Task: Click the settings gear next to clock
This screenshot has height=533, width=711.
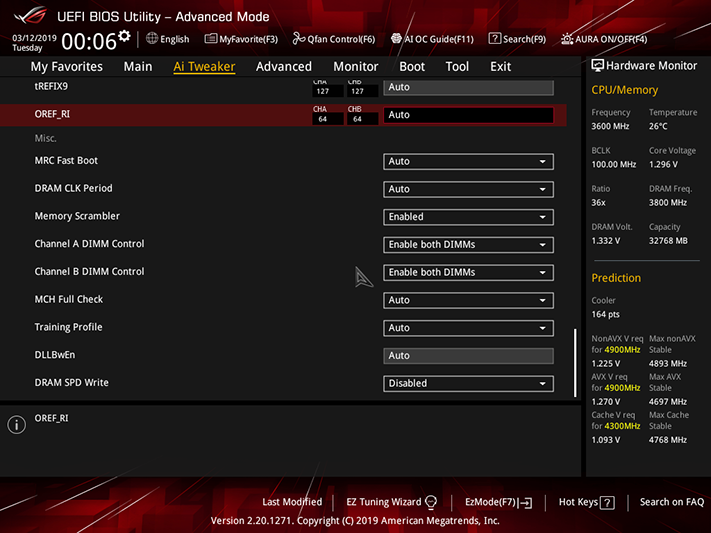Action: tap(124, 36)
